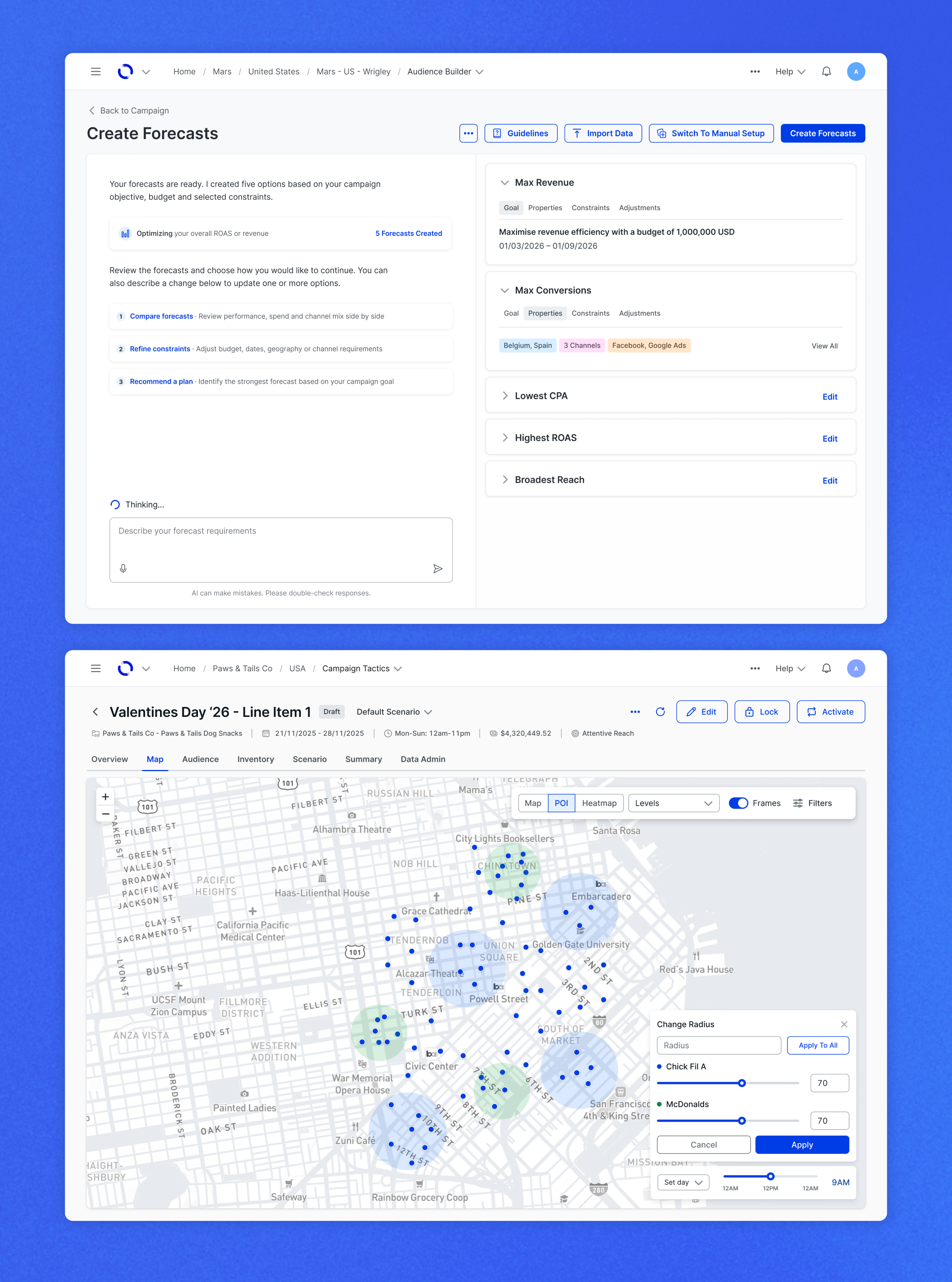Open the Set day dropdown
This screenshot has height=1282, width=952.
point(683,1182)
